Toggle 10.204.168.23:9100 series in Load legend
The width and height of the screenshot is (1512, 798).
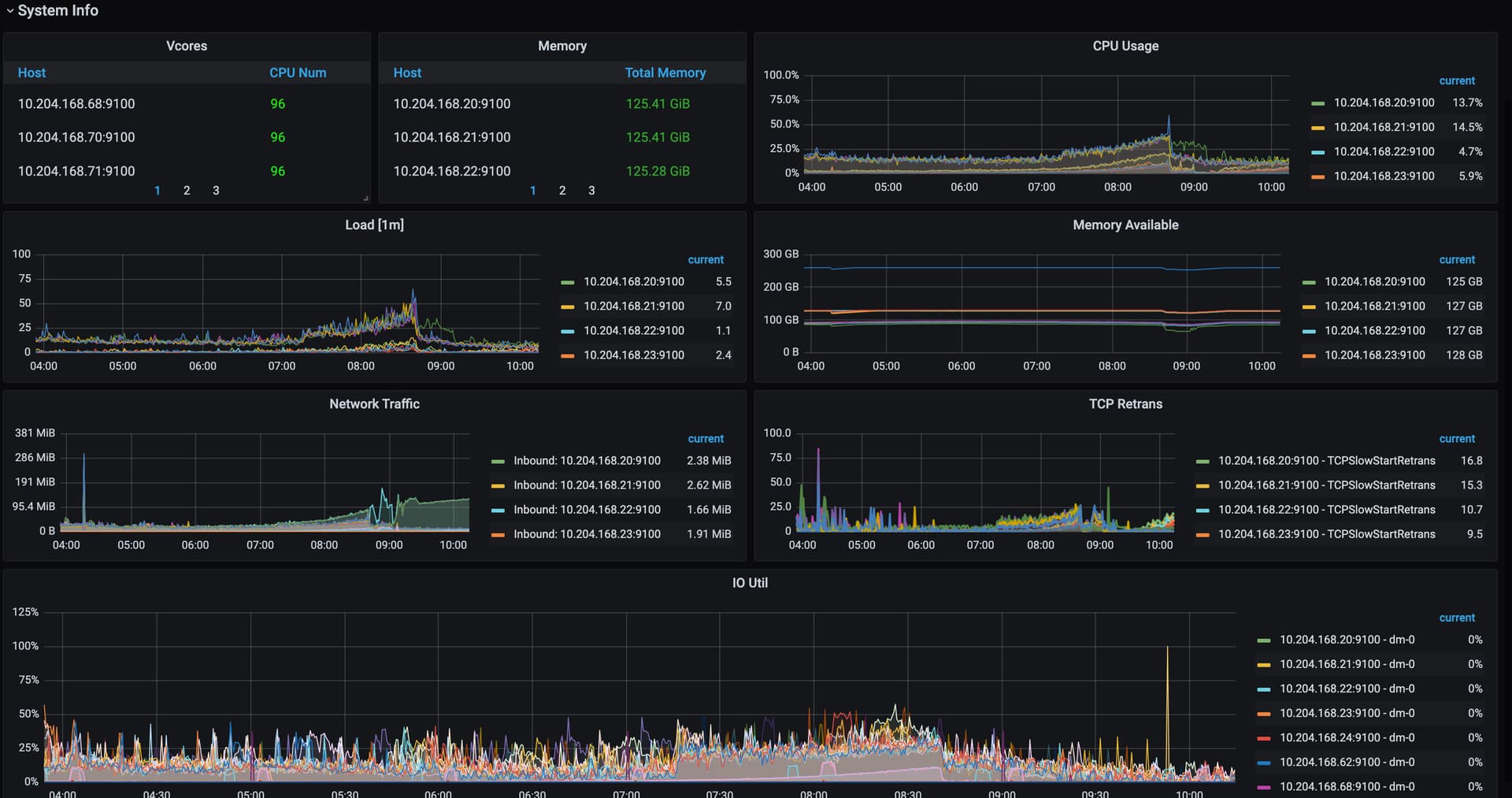[633, 355]
